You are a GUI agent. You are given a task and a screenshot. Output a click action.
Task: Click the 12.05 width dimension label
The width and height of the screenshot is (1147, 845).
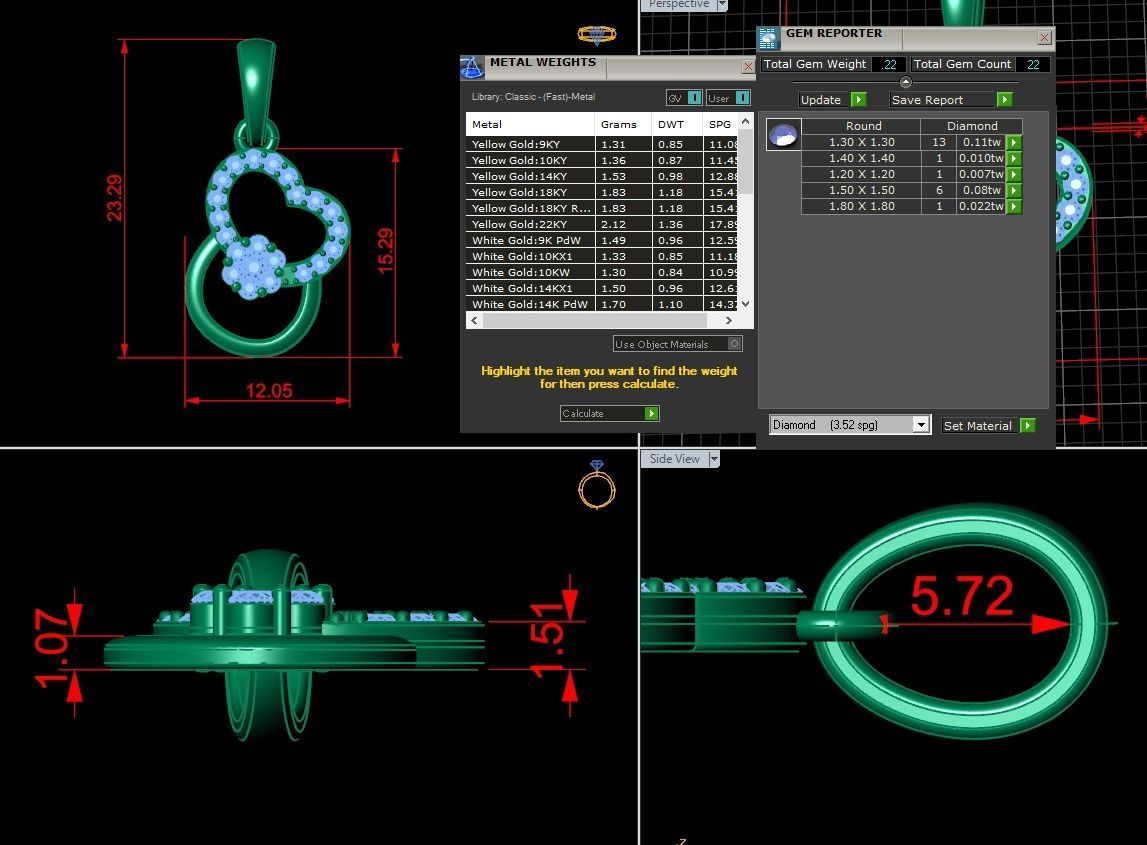coord(269,391)
